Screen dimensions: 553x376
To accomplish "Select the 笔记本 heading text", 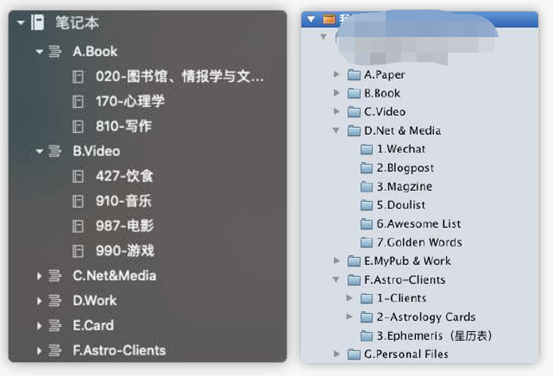I will 77,23.
